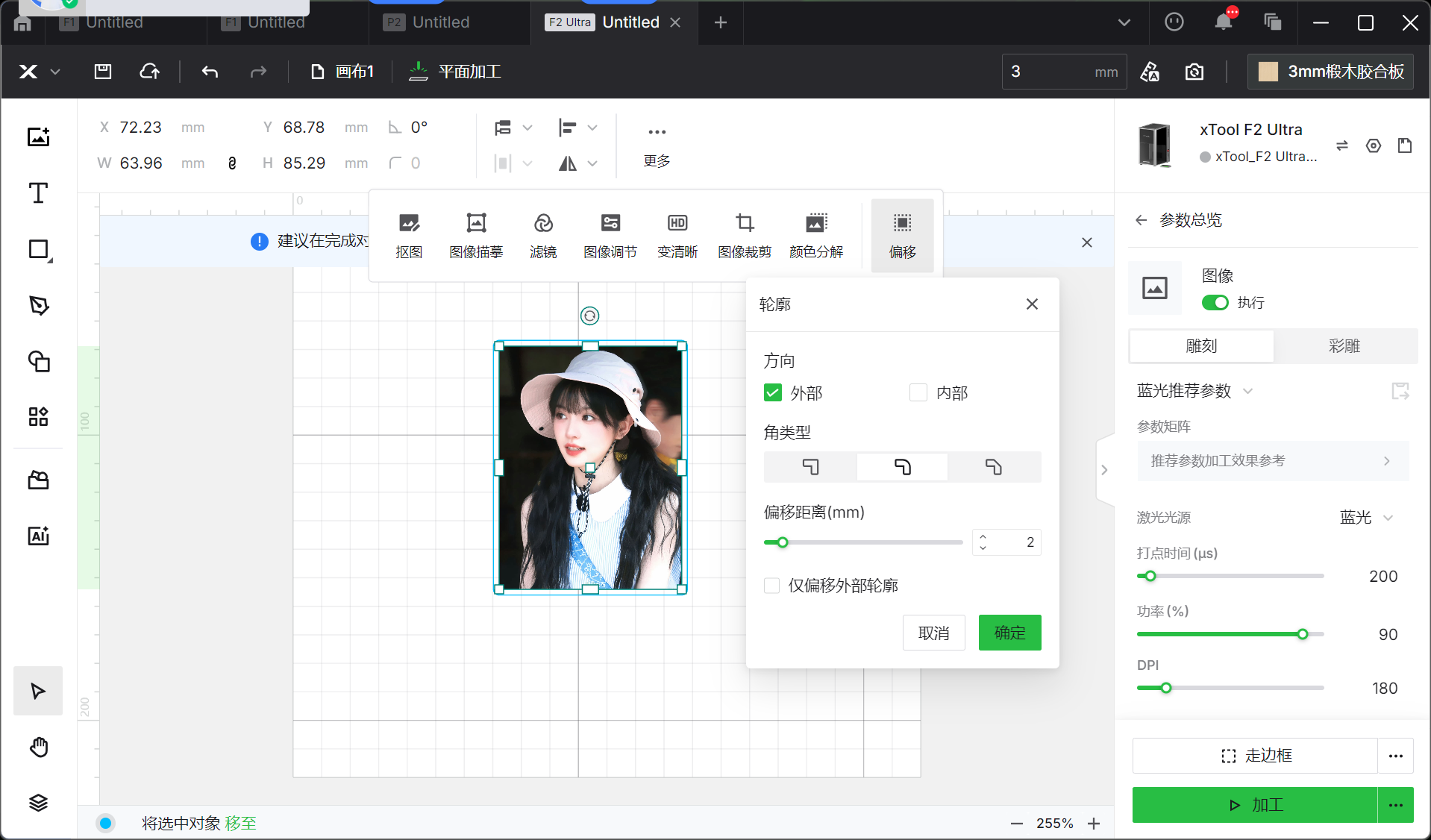Open the 激光光源 蓝光 dropdown
Viewport: 1431px width, 840px height.
pyautogui.click(x=1366, y=518)
